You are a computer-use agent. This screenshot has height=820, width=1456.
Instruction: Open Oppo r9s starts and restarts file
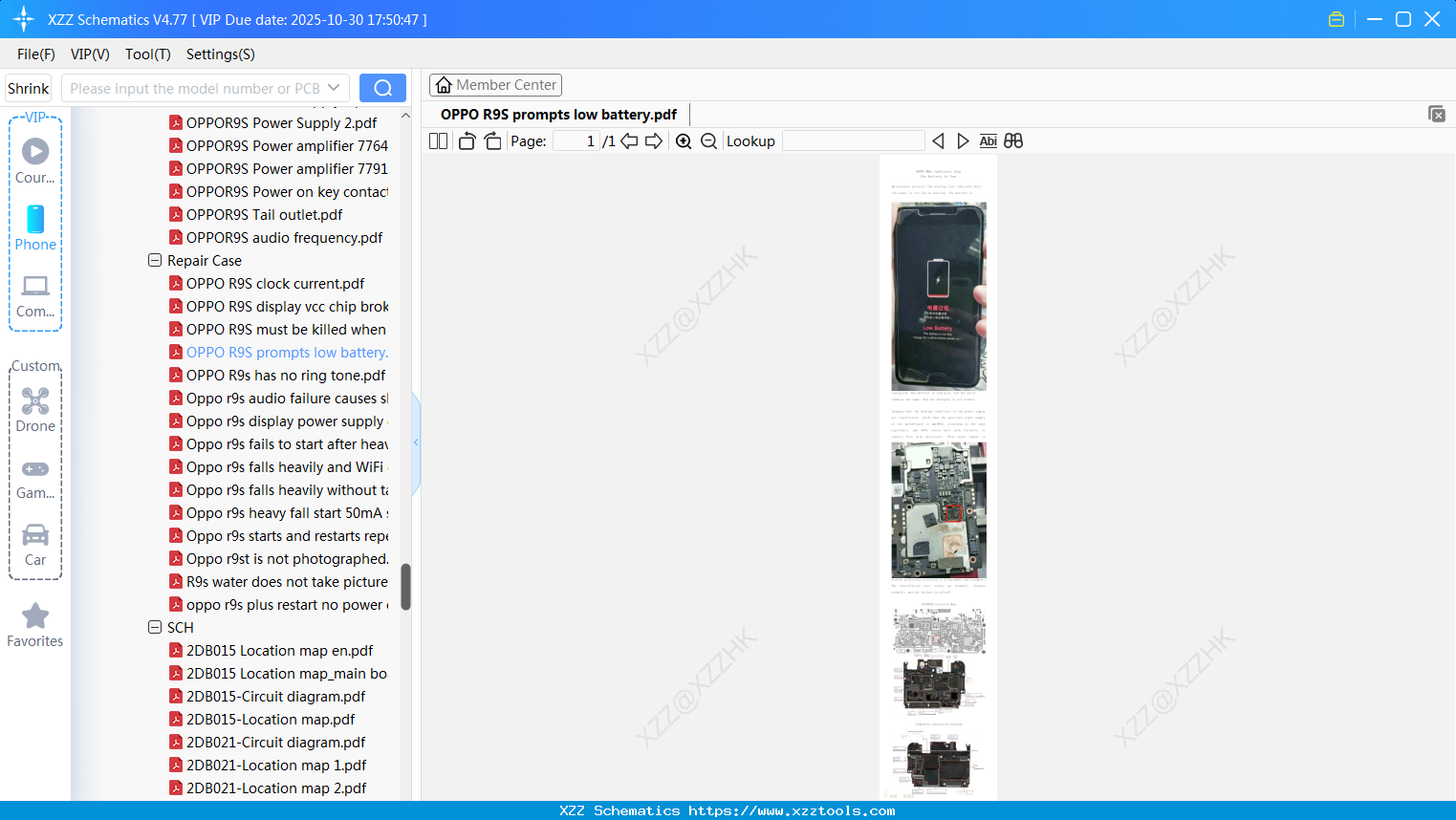(x=278, y=535)
